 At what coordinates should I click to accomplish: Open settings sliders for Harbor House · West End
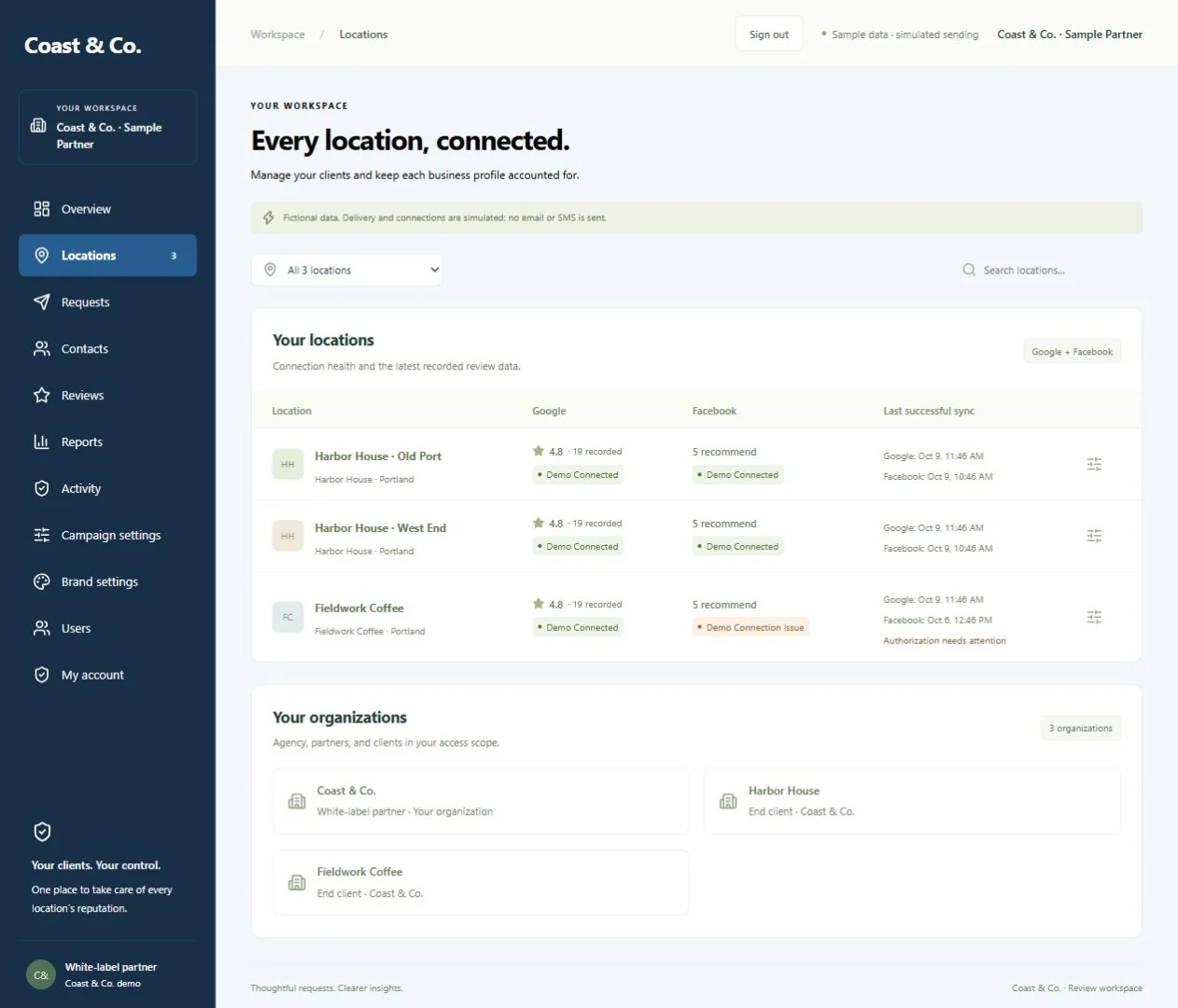[x=1094, y=537]
